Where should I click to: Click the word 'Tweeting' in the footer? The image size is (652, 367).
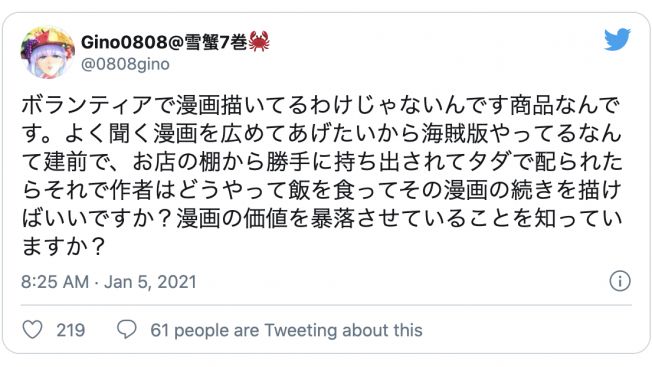(301, 330)
